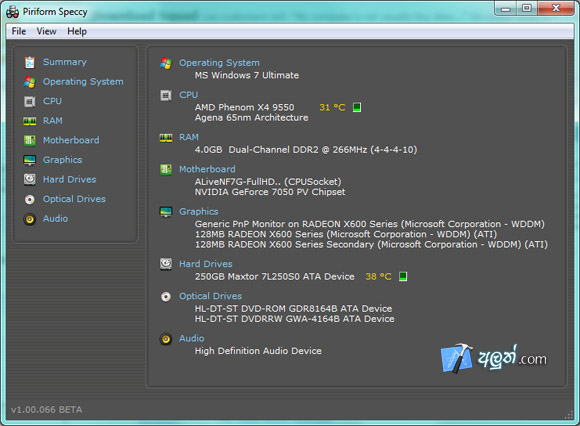Click the High Definition Audio Device line

(x=258, y=351)
